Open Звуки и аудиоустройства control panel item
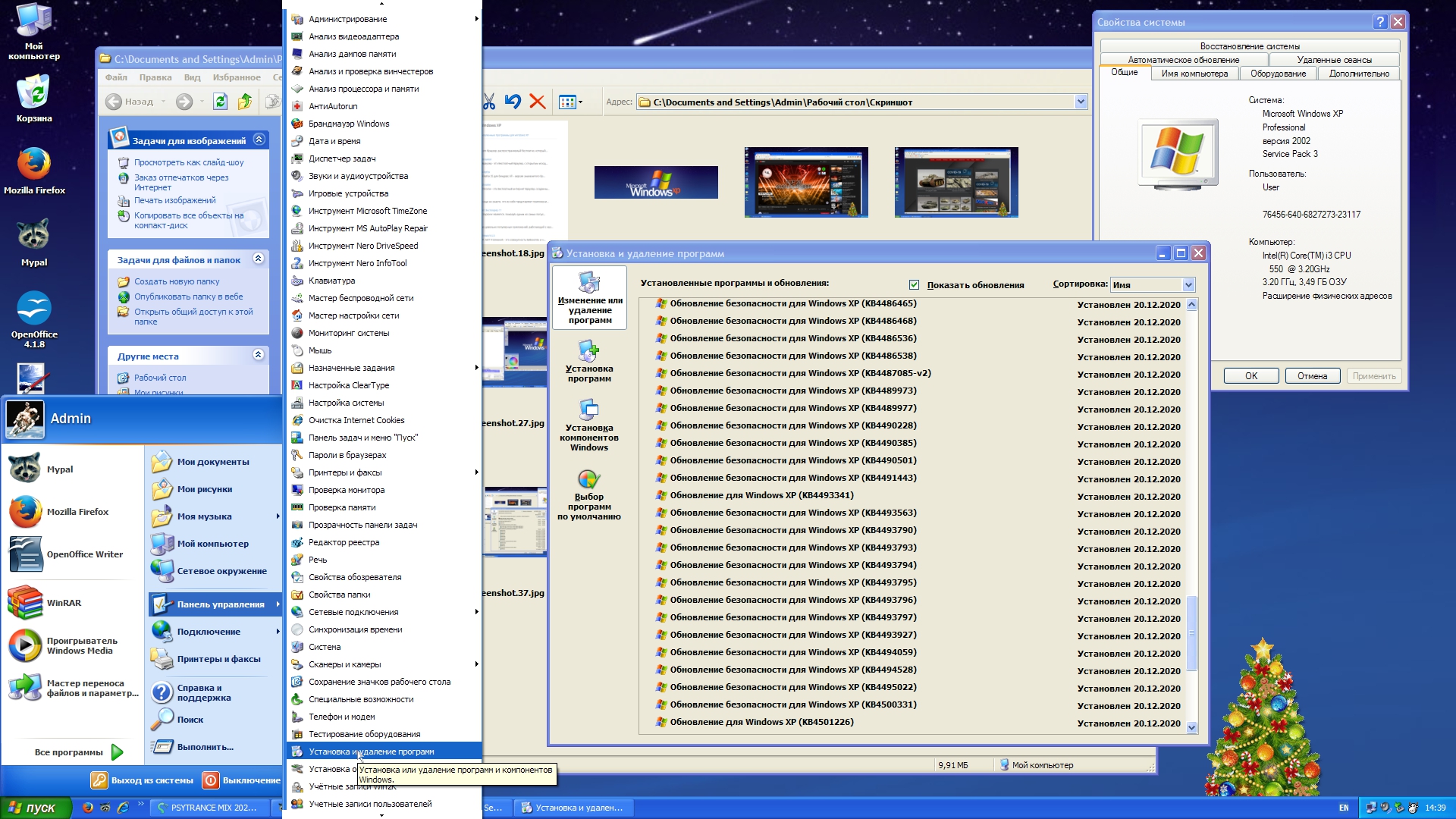 coord(358,176)
